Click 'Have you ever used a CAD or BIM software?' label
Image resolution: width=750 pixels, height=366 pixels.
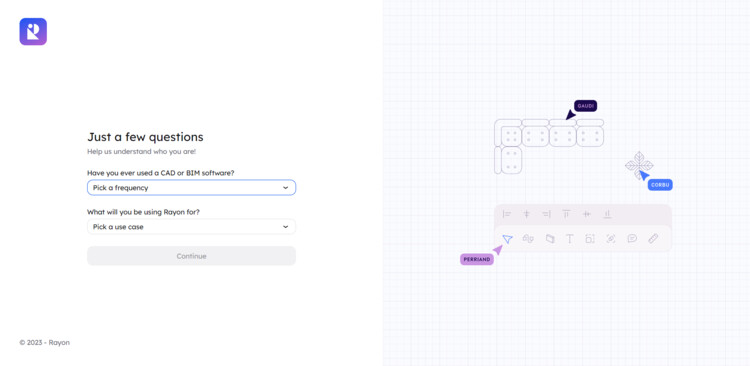pyautogui.click(x=161, y=173)
